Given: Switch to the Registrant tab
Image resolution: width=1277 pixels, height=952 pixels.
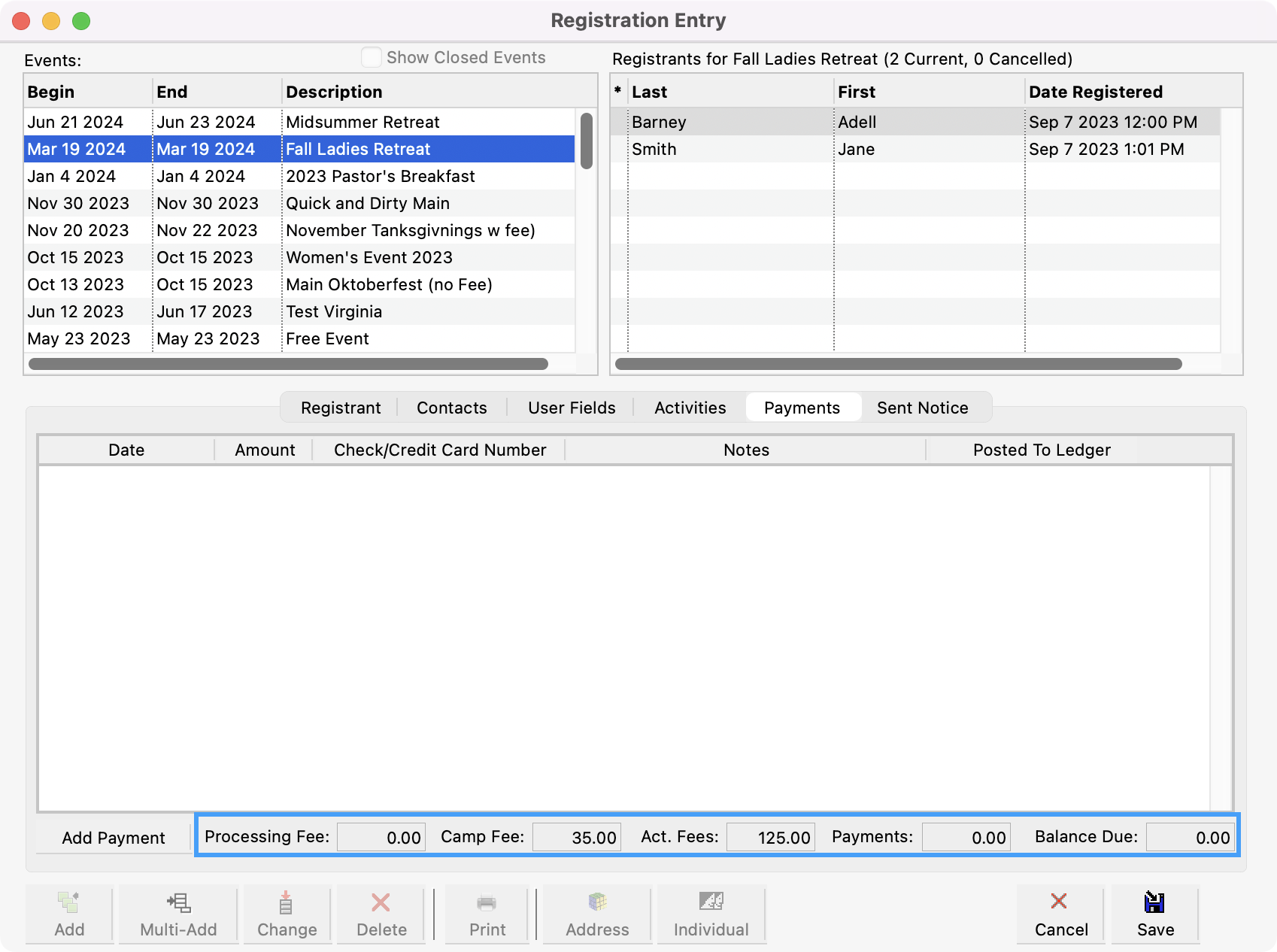Looking at the screenshot, I should coord(341,408).
